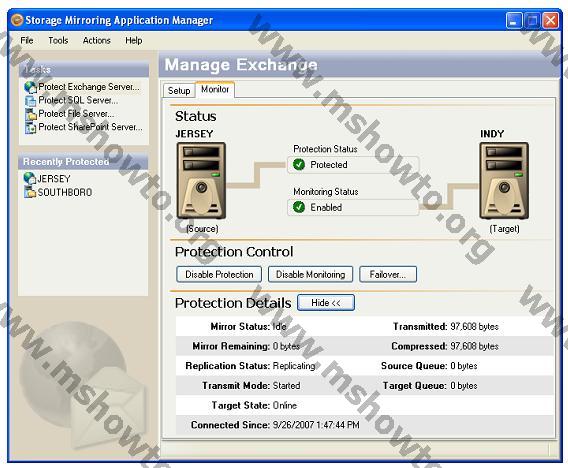
Task: Maximize the Application Manager window
Action: click(x=532, y=20)
